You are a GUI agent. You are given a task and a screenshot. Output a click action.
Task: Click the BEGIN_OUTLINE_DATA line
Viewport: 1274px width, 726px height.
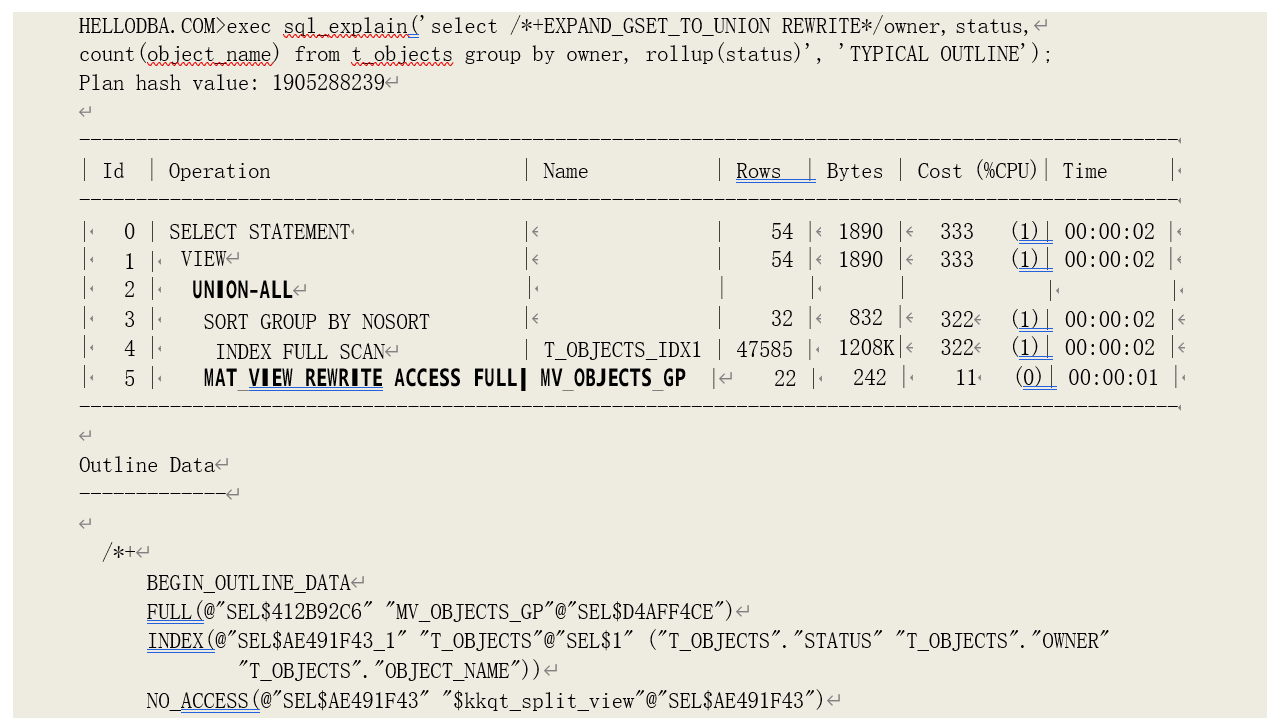248,583
